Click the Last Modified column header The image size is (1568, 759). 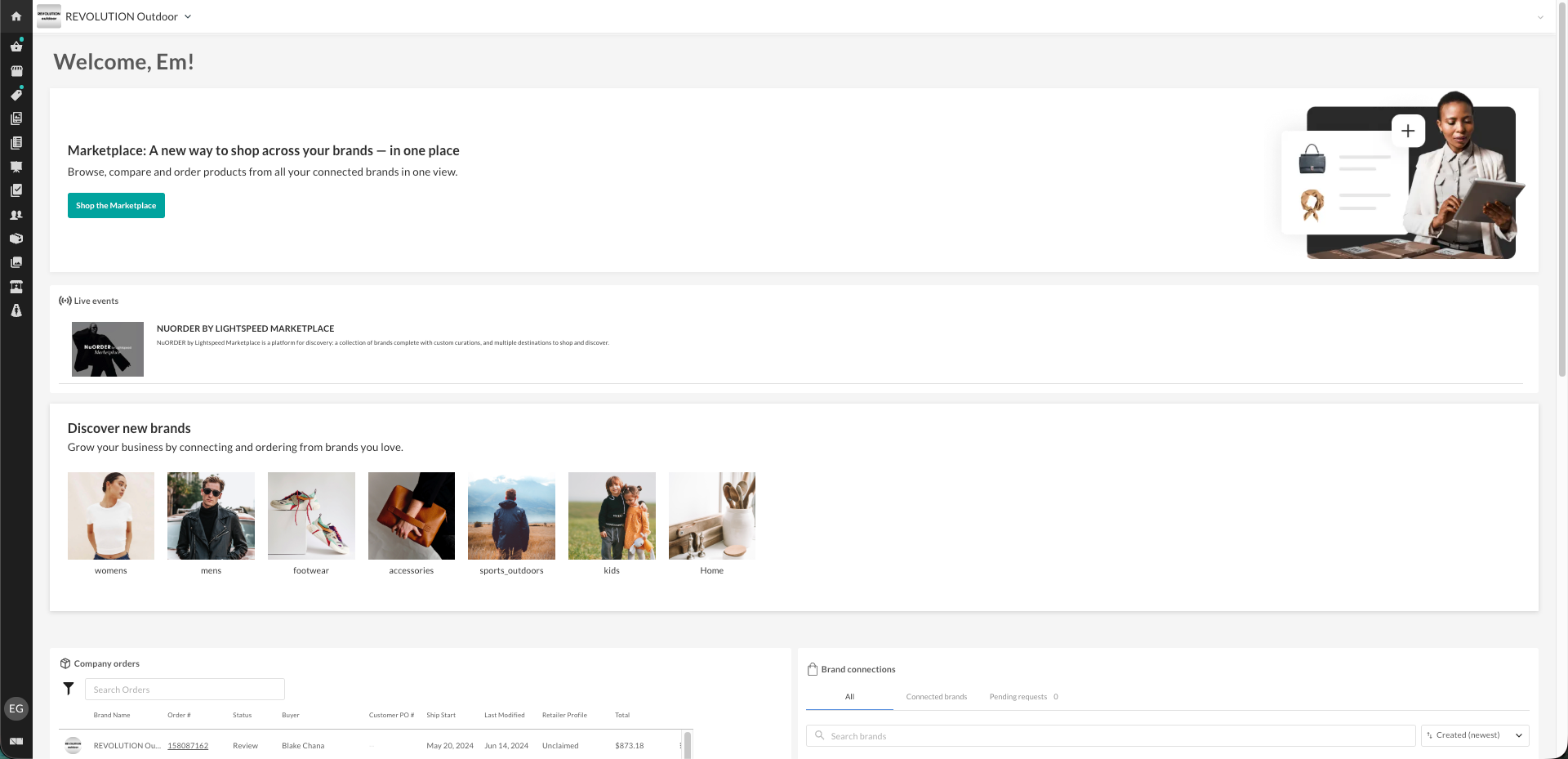click(x=505, y=715)
